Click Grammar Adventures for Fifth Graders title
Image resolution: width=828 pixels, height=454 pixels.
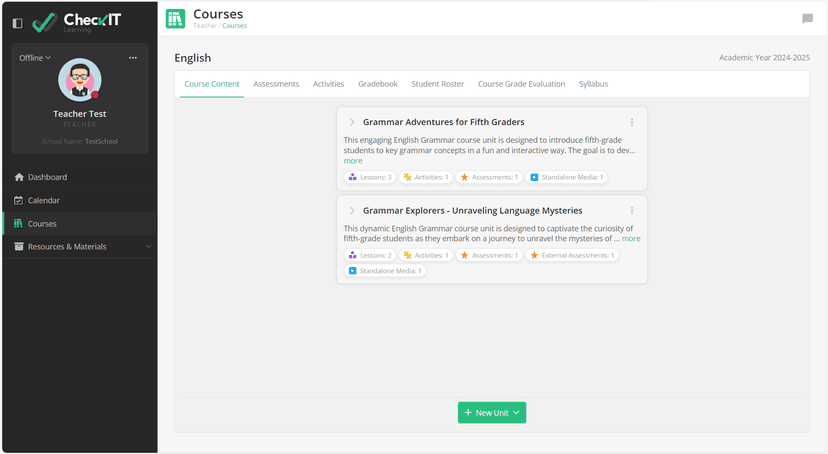(x=444, y=122)
